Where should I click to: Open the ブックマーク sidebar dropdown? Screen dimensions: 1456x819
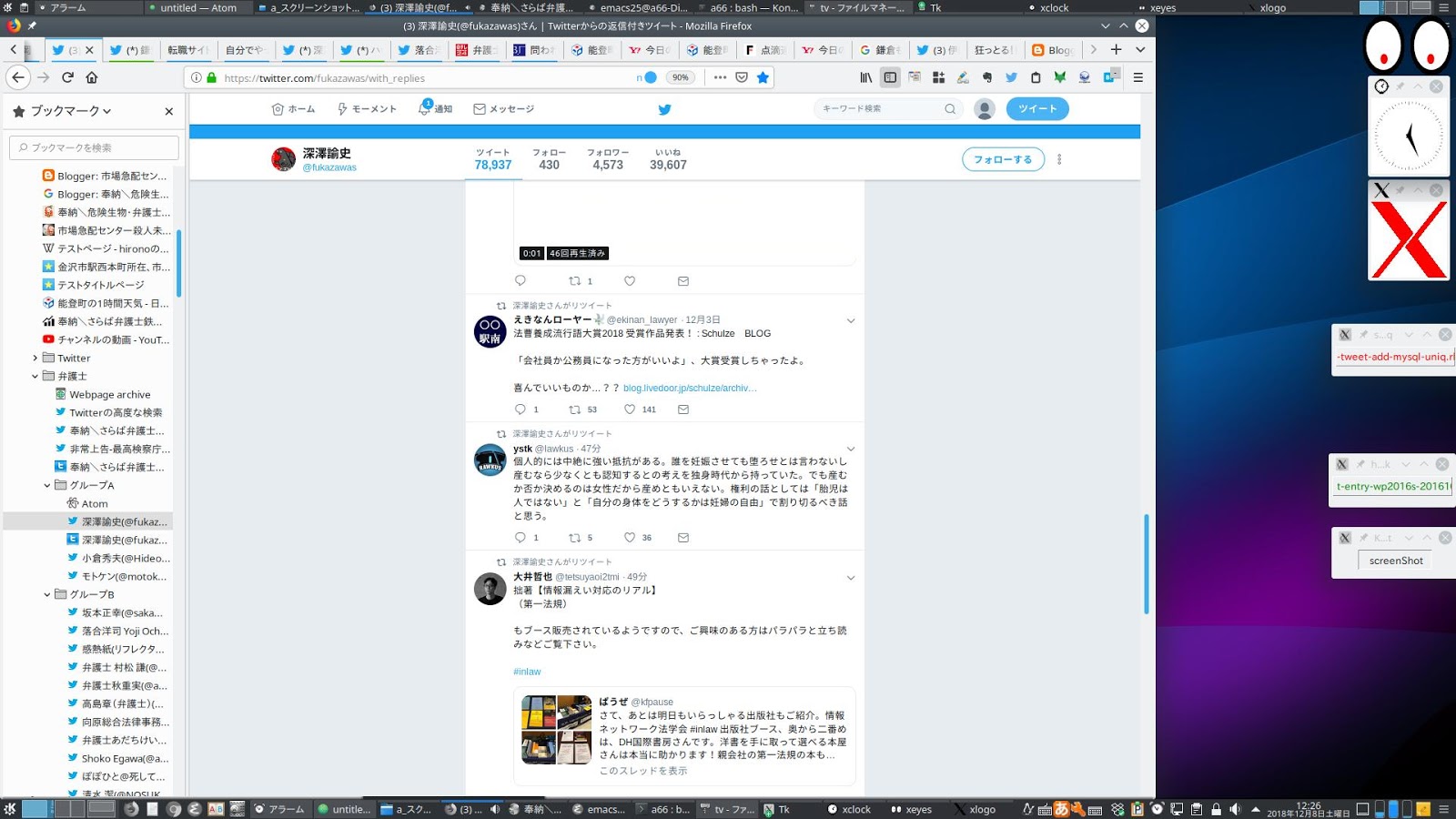71,111
